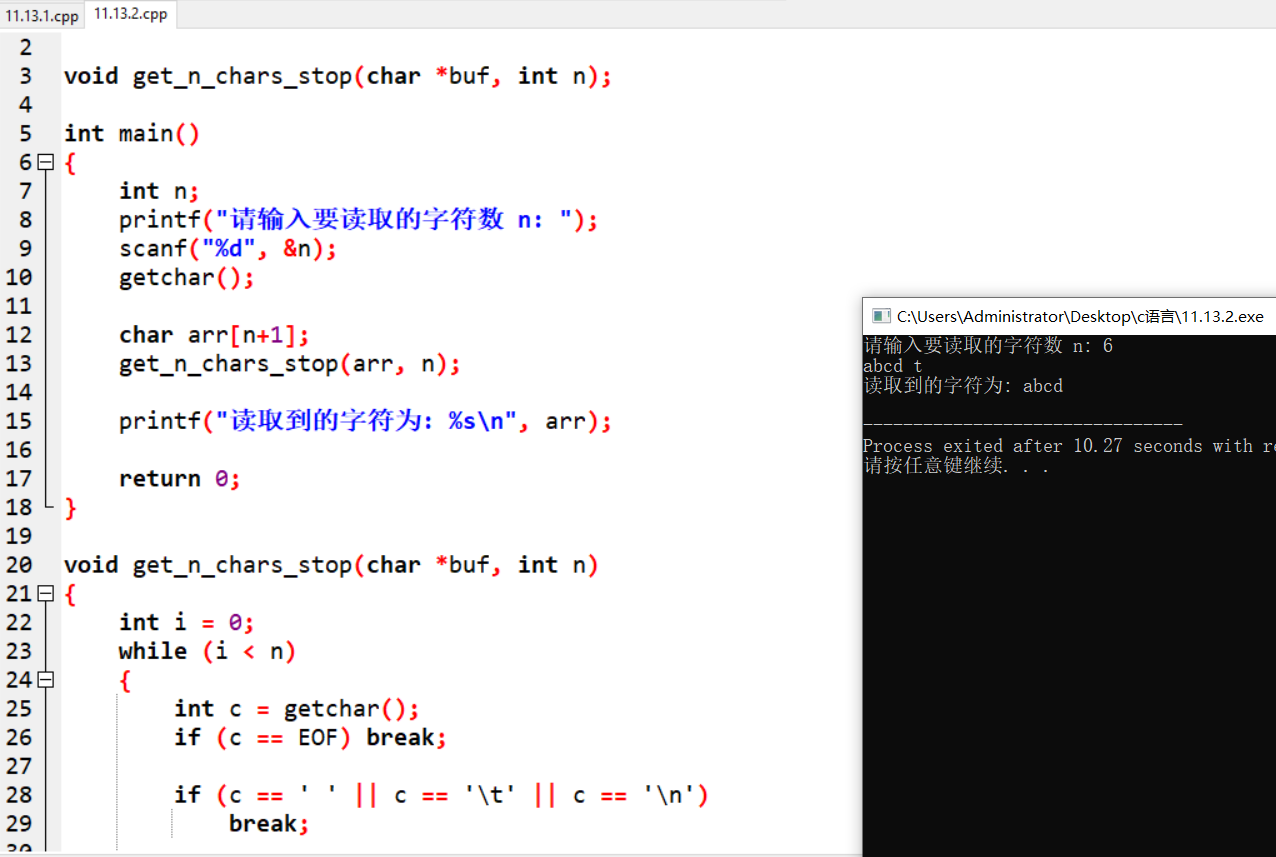The height and width of the screenshot is (857, 1276).
Task: Click the get_n_chars_stop(arr, n) call
Action: (x=290, y=364)
